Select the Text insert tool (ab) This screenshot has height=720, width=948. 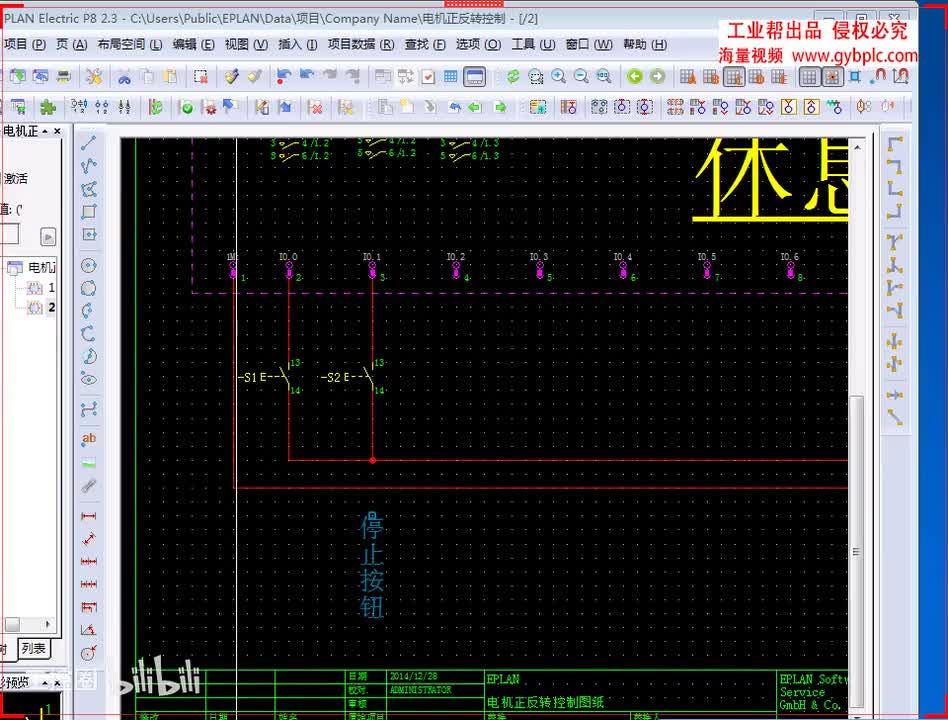[x=89, y=439]
